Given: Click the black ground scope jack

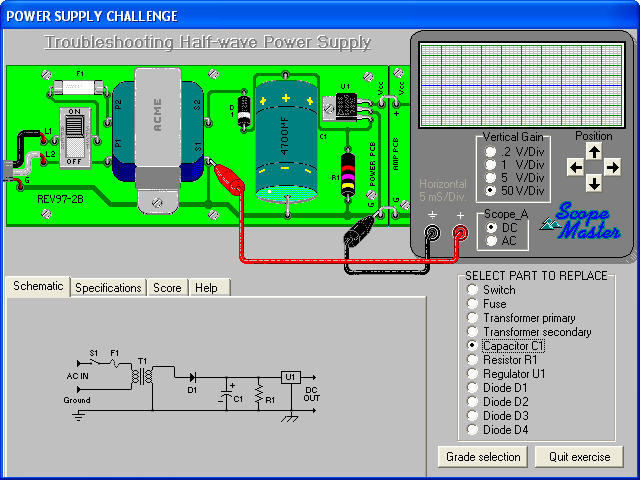Looking at the screenshot, I should (x=432, y=233).
